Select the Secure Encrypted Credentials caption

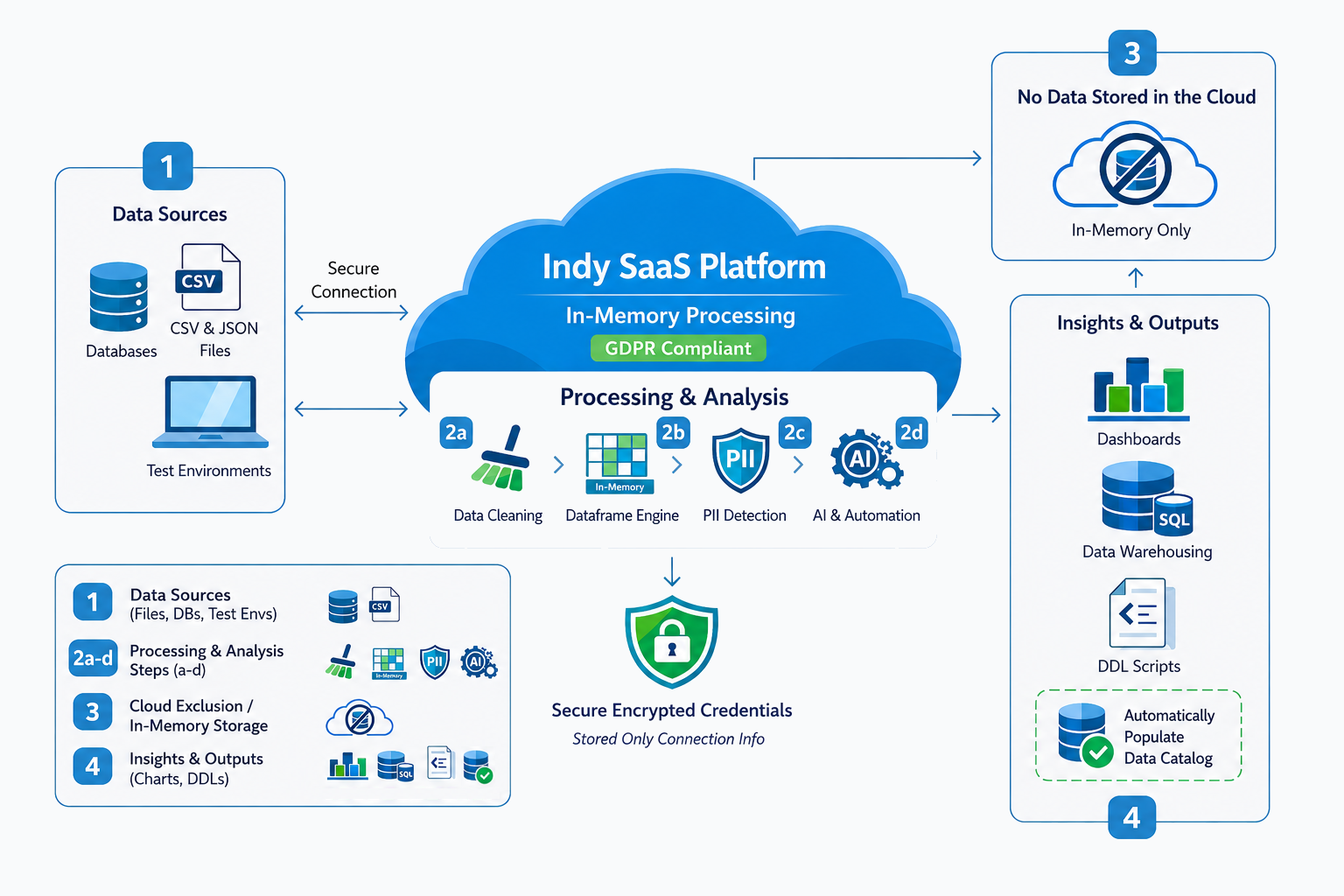(672, 710)
